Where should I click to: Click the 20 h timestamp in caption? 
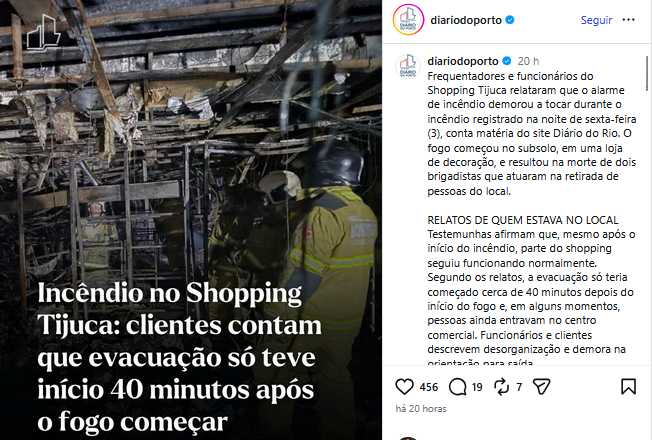(528, 61)
